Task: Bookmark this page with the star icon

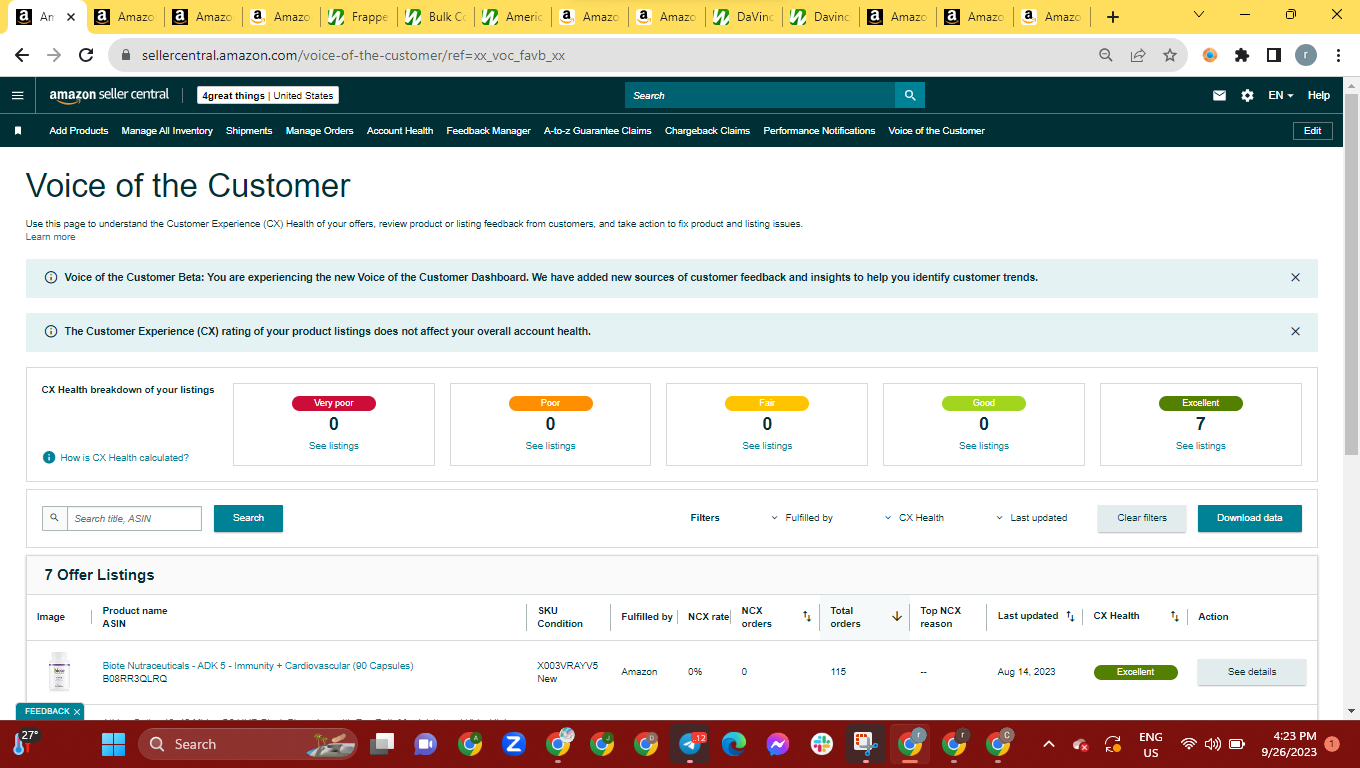Action: (x=1169, y=56)
